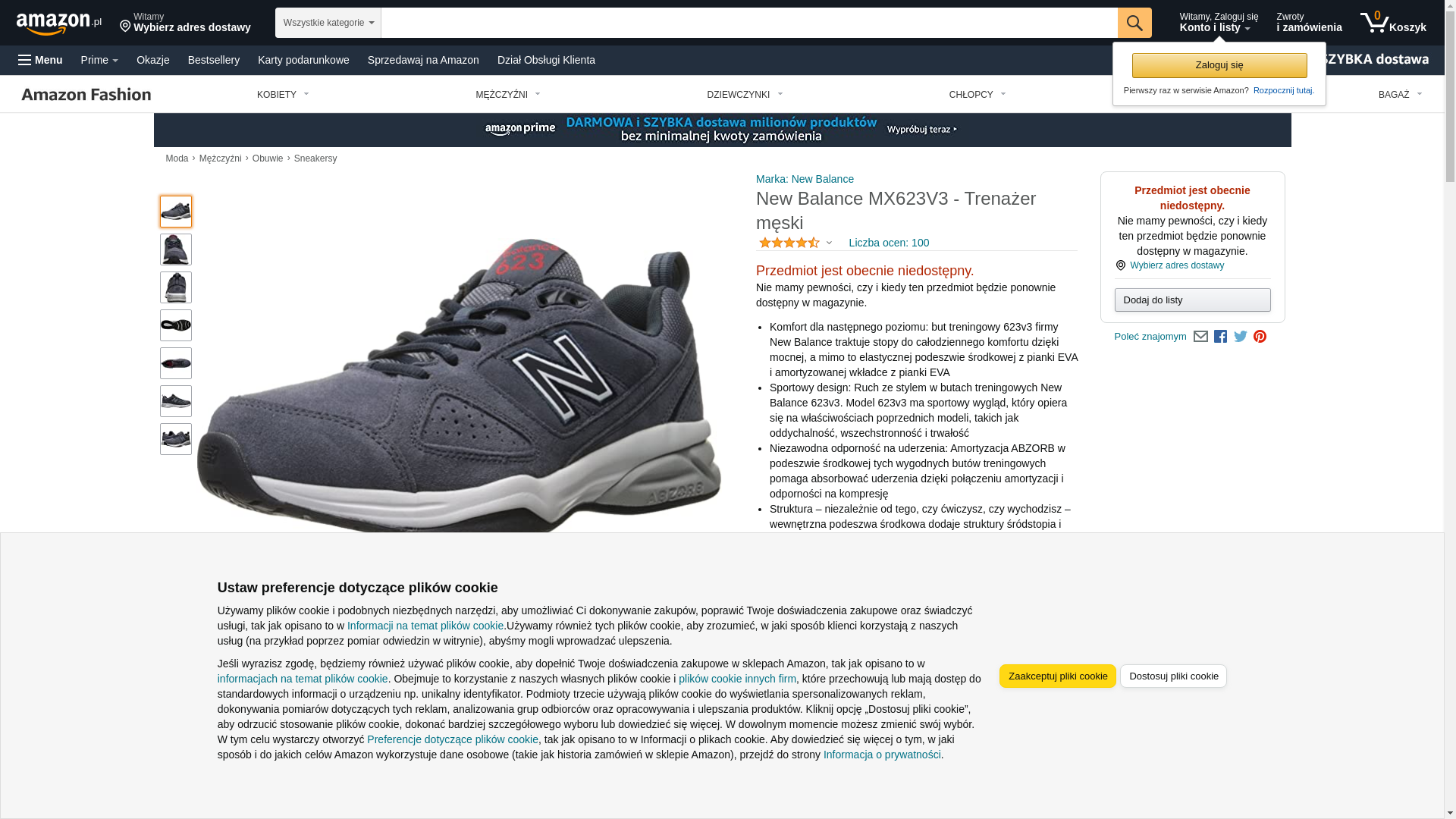The height and width of the screenshot is (819, 1456).
Task: Open the Bestsellery navigation item
Action: [x=214, y=60]
